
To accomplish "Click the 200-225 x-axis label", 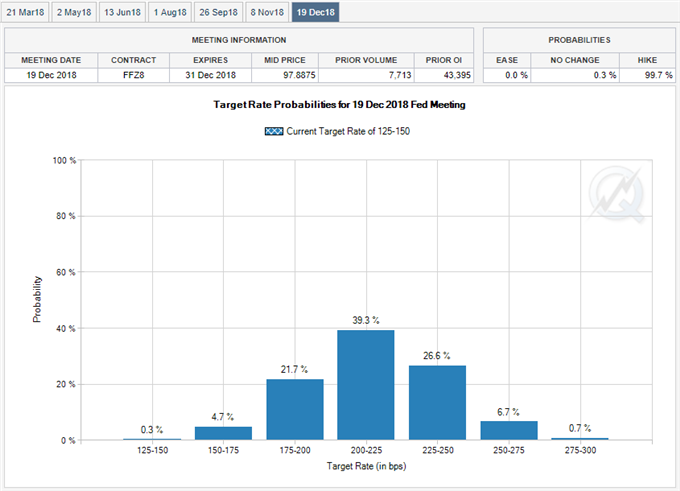I will (x=366, y=450).
